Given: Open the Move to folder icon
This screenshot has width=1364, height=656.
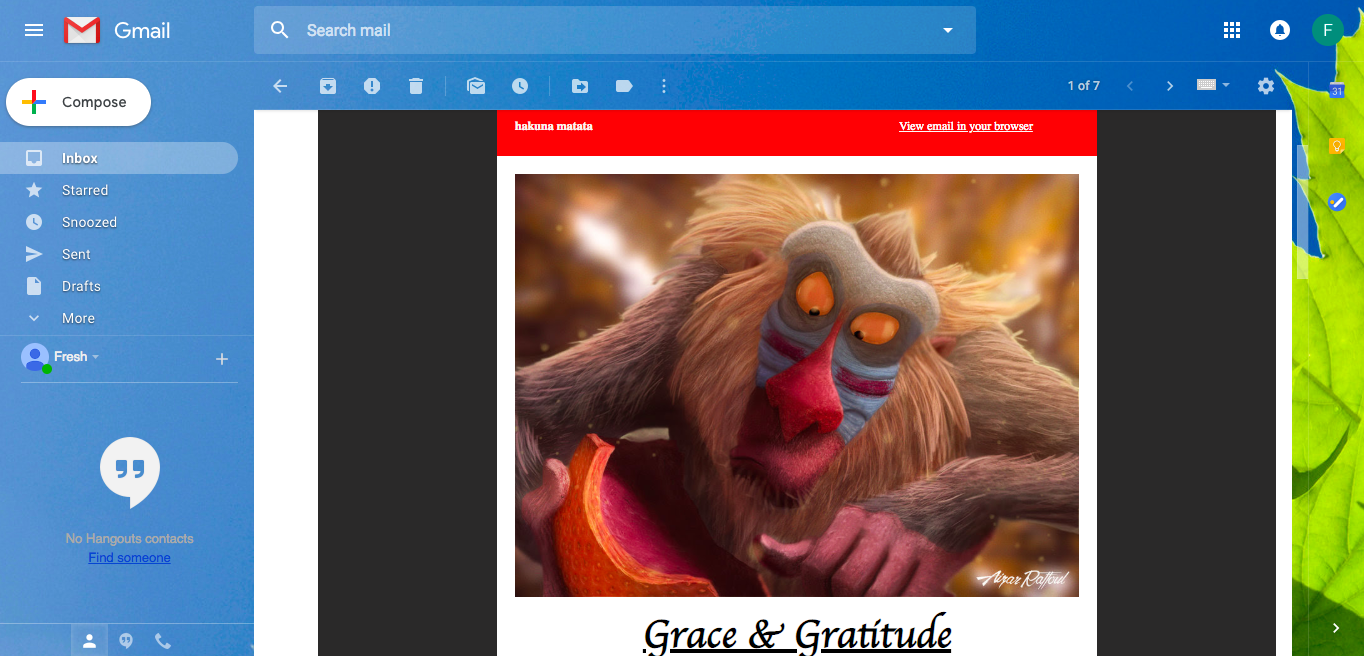Looking at the screenshot, I should coord(580,86).
